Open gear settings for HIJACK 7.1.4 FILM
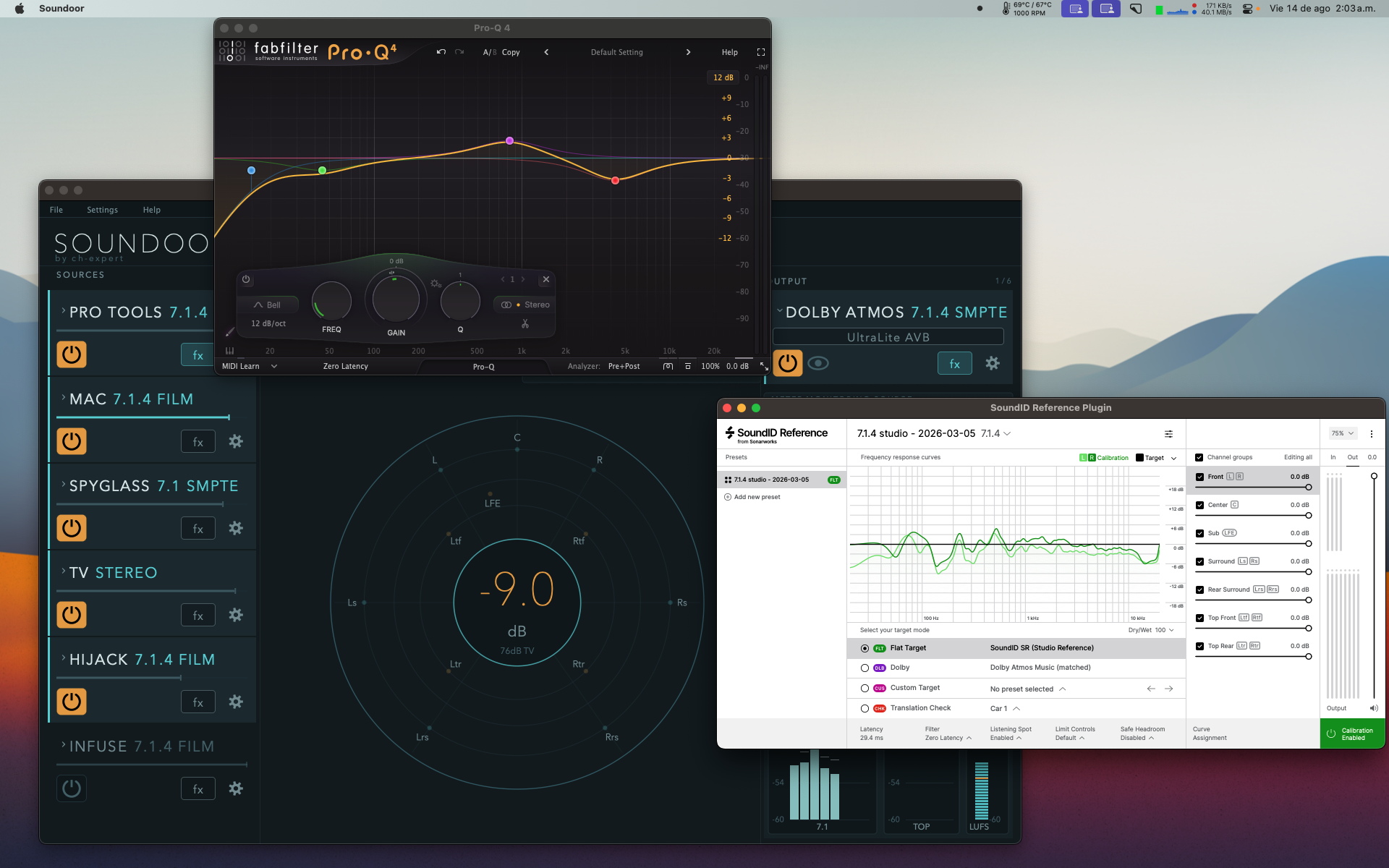This screenshot has height=868, width=1389. (x=236, y=702)
